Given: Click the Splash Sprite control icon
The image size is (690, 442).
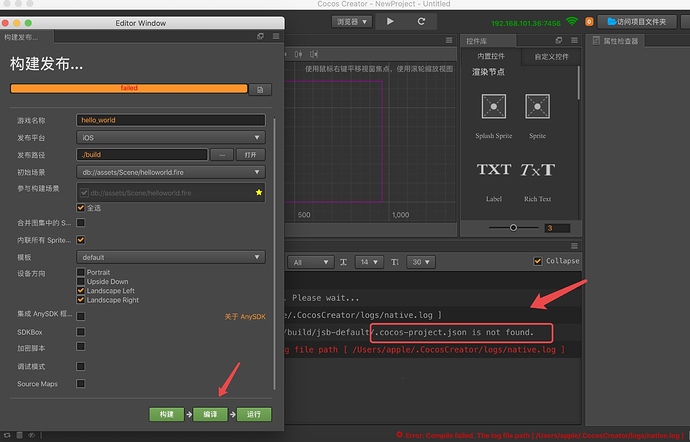Looking at the screenshot, I should 494,106.
